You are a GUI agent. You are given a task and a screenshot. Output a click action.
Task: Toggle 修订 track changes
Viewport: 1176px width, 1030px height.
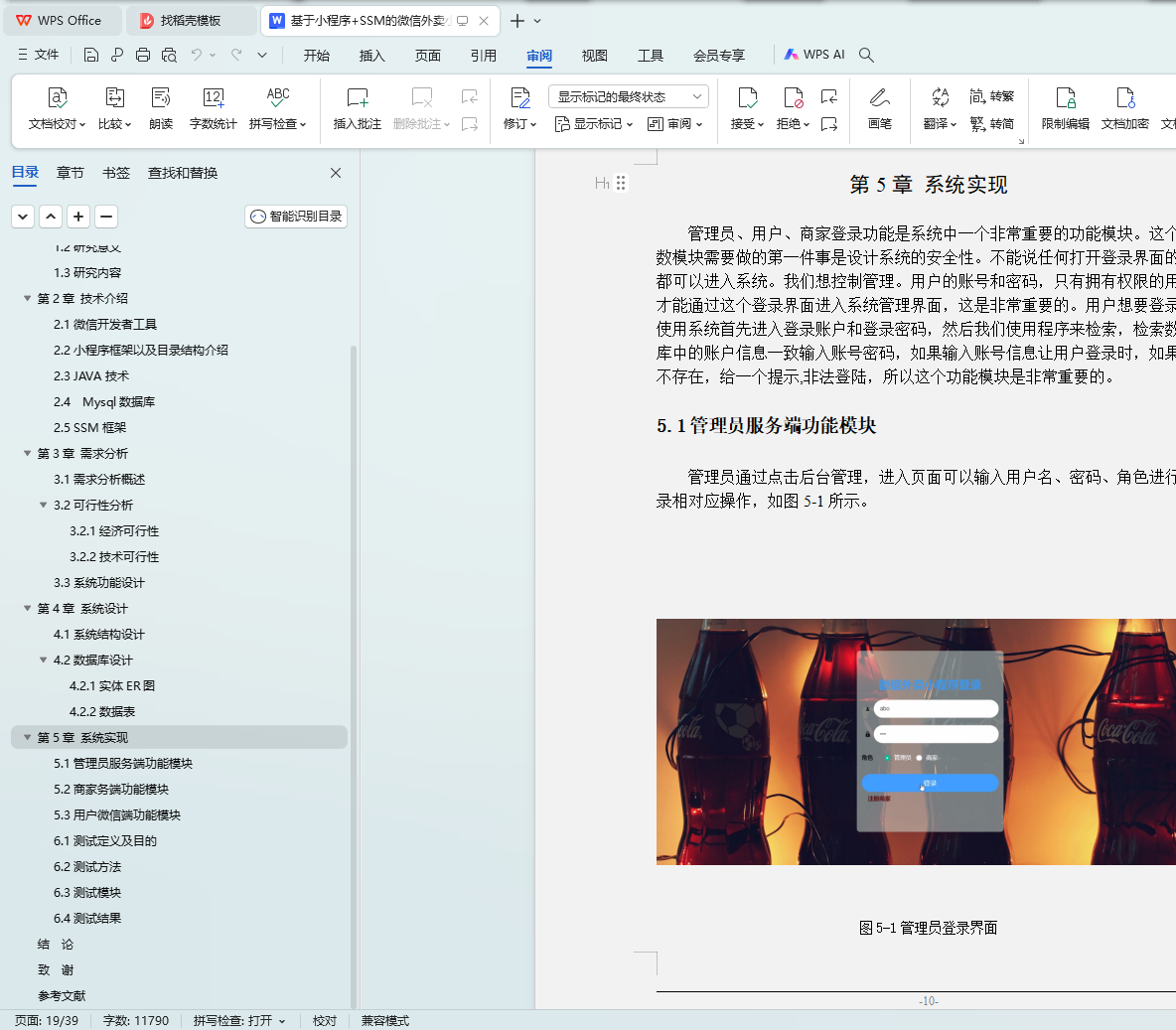click(519, 109)
